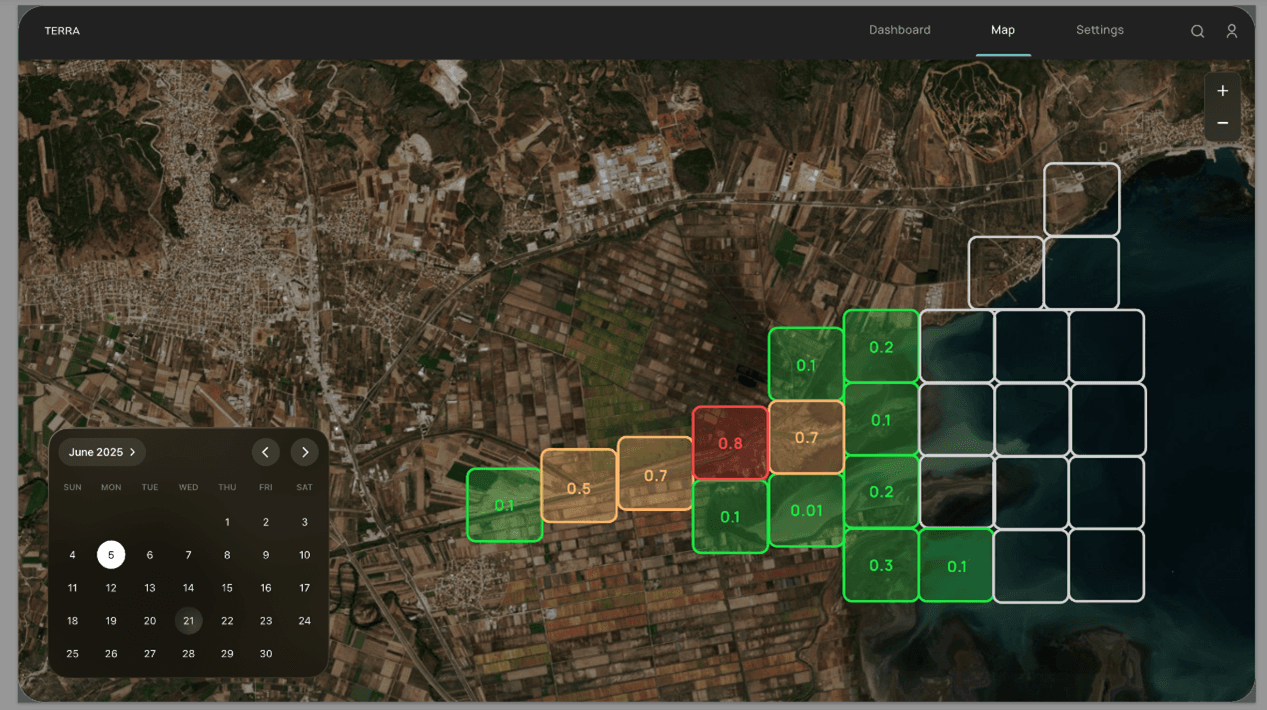Expand the June 2025 month selector
The height and width of the screenshot is (710, 1267).
coord(101,452)
